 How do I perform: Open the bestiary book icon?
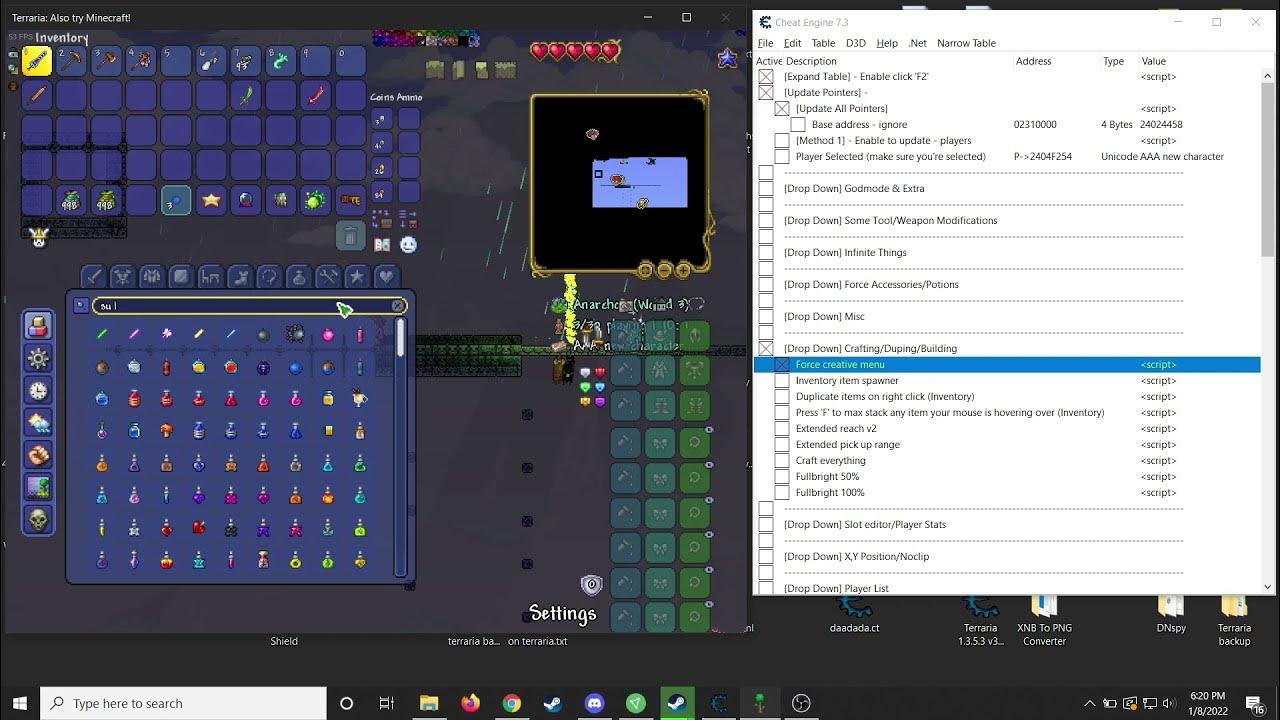pos(381,244)
